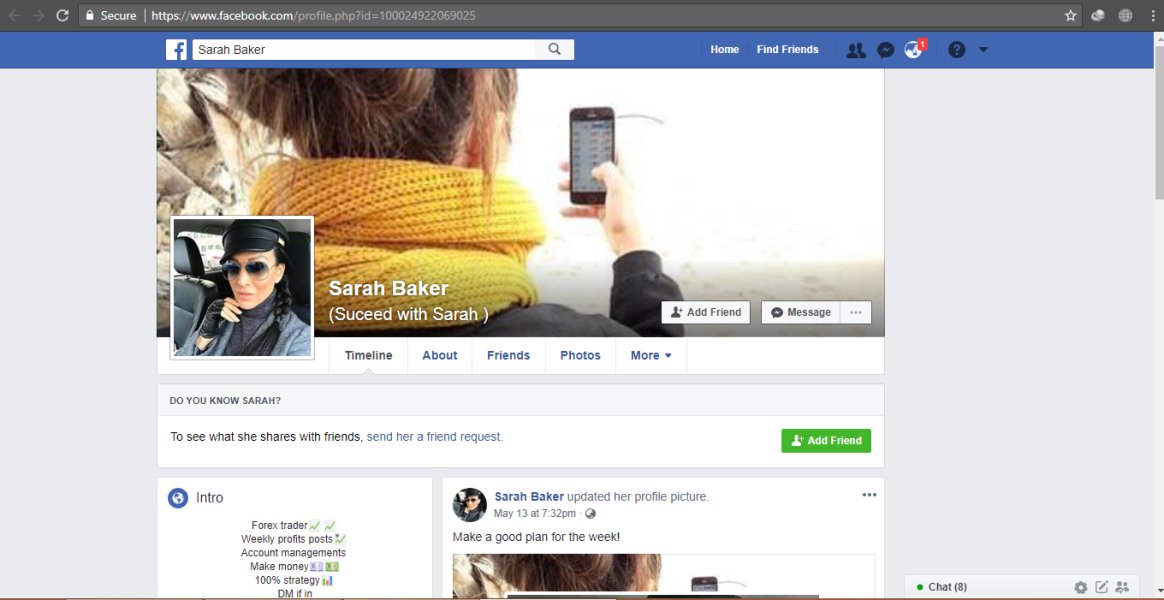Follow 'send her a friend request' link
1164x600 pixels.
[434, 437]
